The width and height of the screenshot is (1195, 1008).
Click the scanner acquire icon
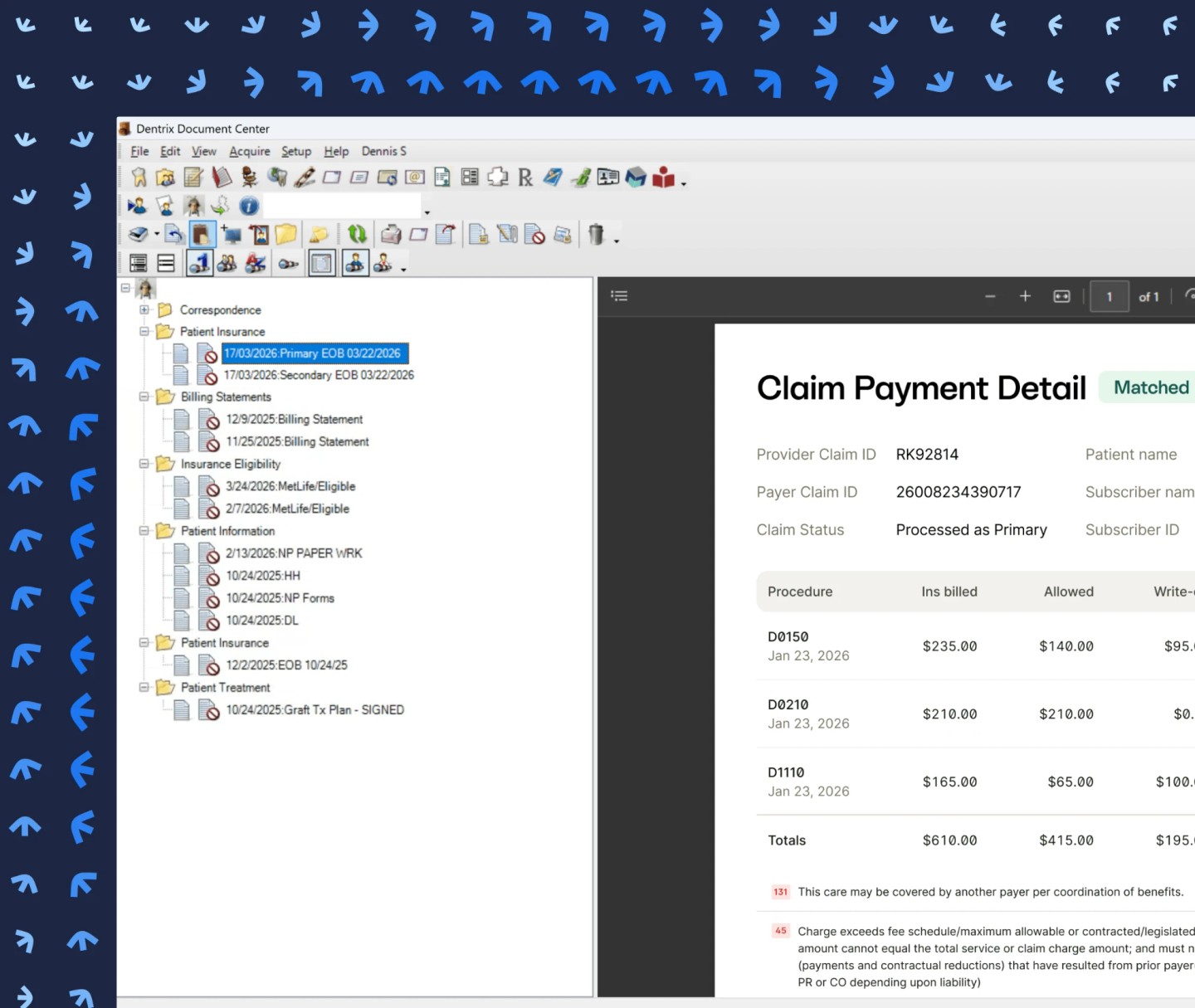(x=139, y=235)
